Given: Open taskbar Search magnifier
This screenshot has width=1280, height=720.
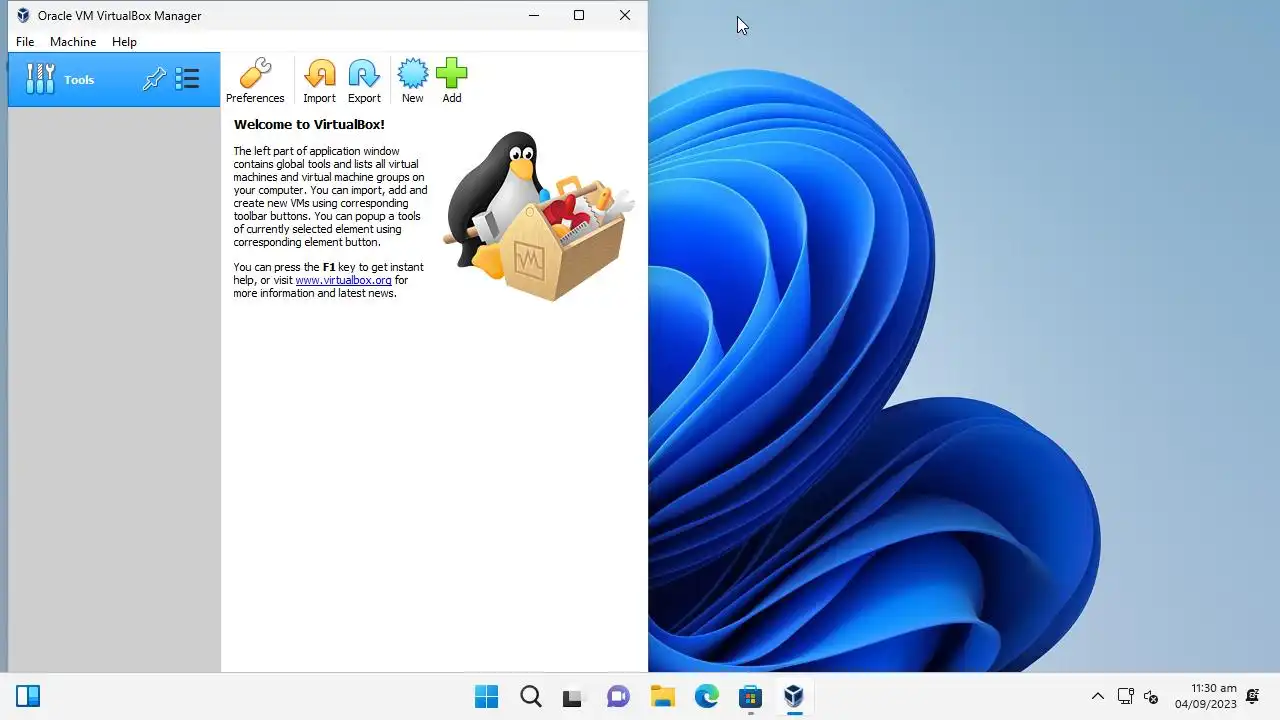Looking at the screenshot, I should [531, 697].
